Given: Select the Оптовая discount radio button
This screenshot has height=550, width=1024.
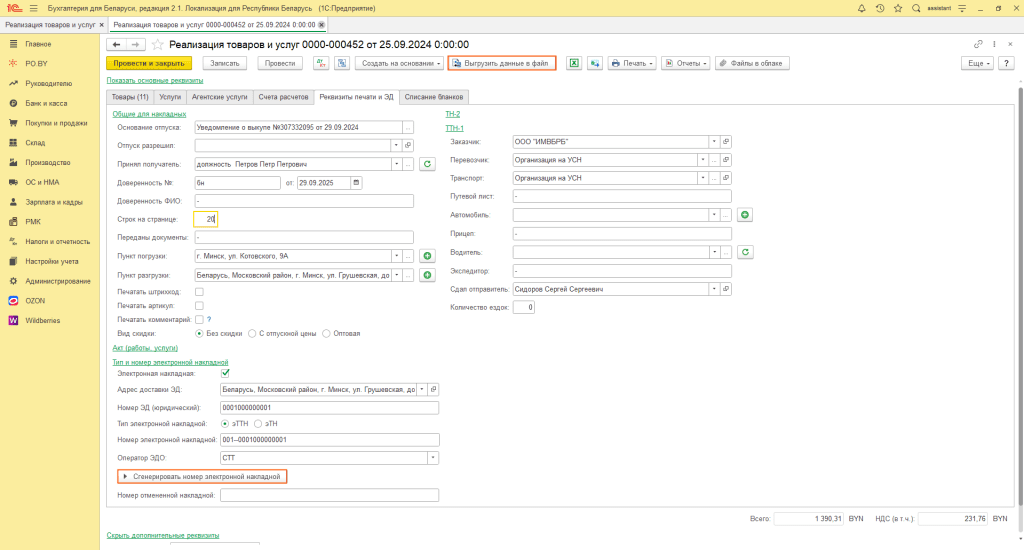Looking at the screenshot, I should pyautogui.click(x=327, y=333).
